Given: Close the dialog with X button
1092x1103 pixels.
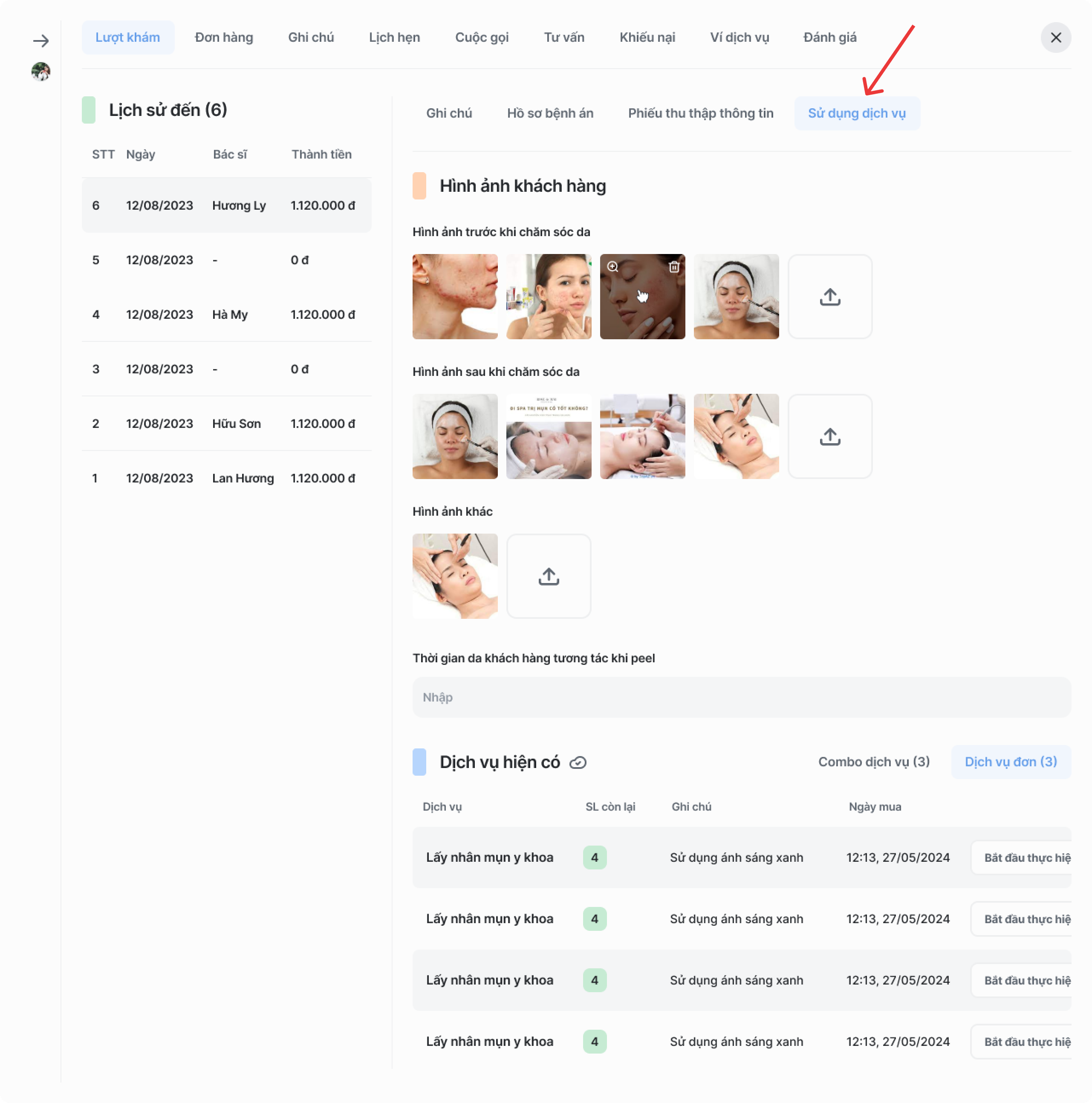Looking at the screenshot, I should click(1055, 38).
